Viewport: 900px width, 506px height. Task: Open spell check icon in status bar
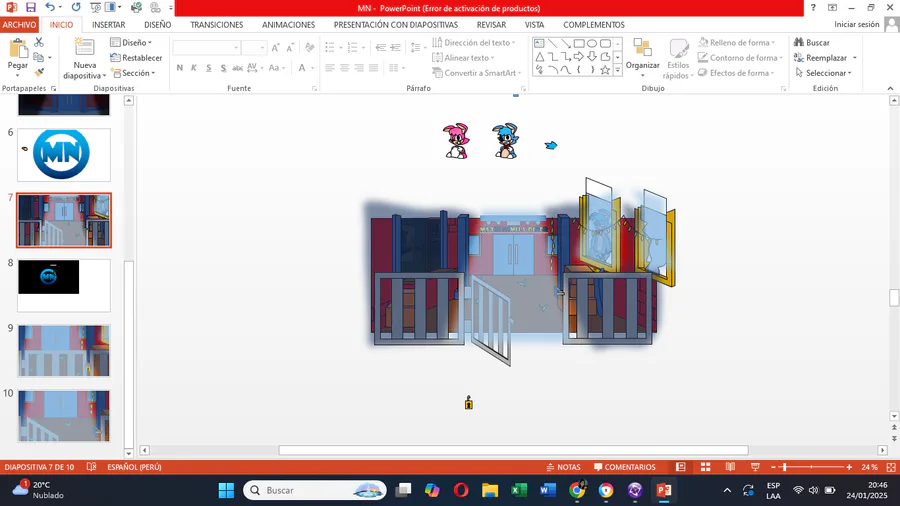pos(91,467)
